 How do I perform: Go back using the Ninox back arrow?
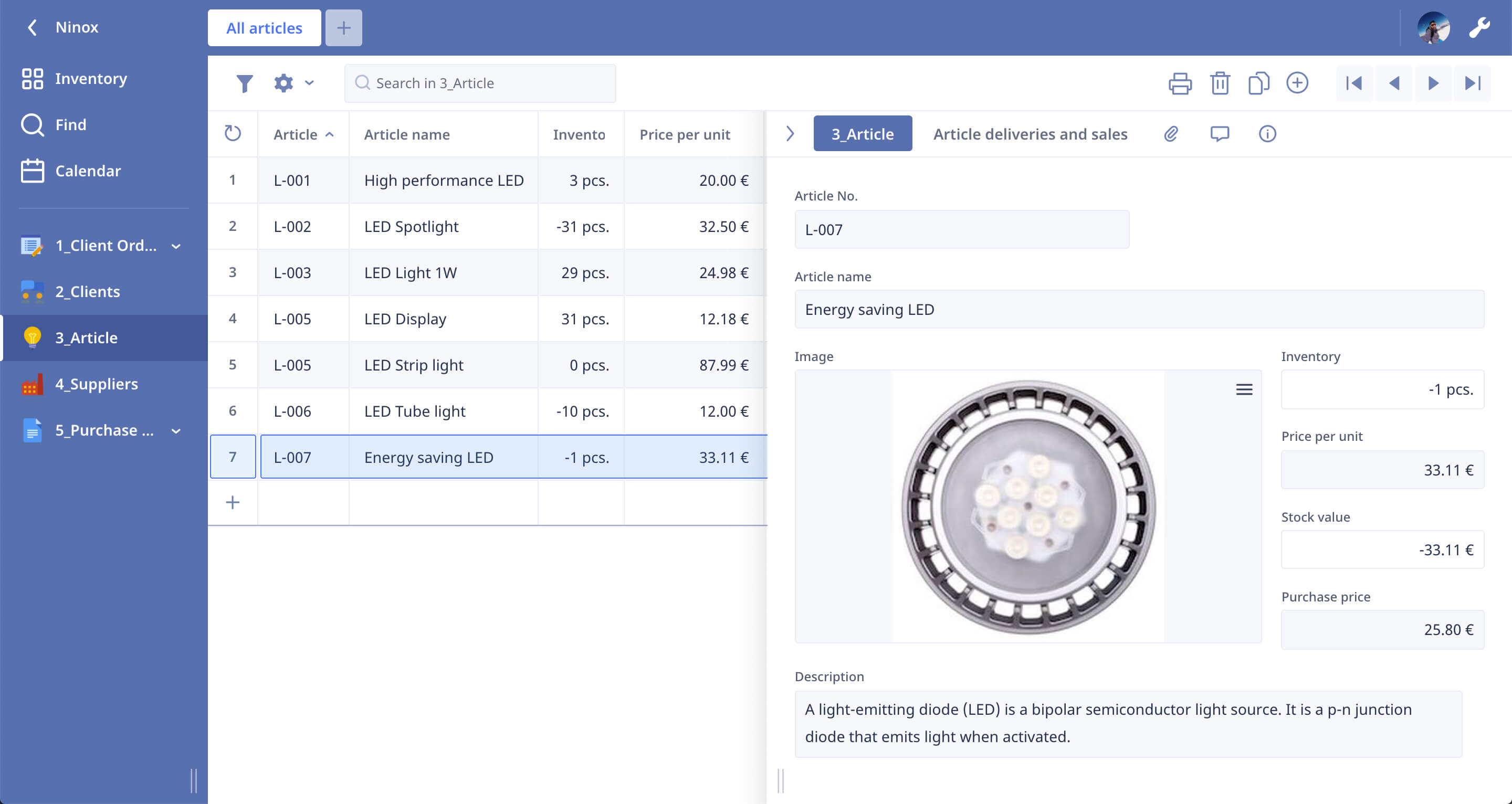pyautogui.click(x=33, y=27)
